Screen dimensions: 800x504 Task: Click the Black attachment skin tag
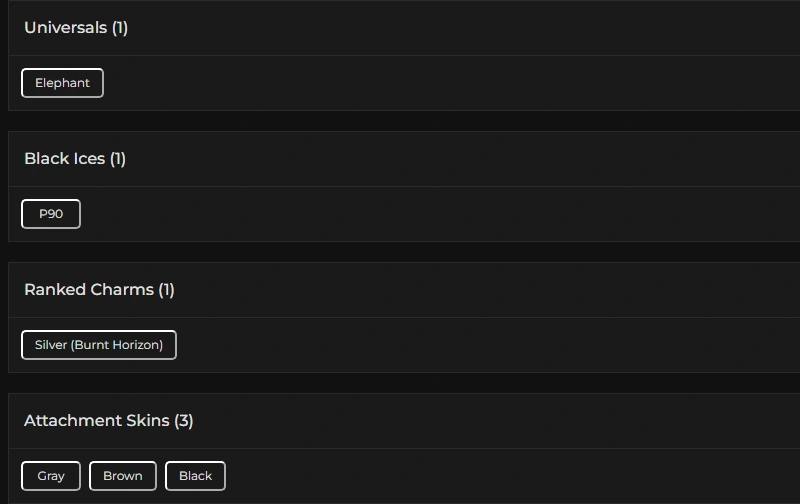195,476
